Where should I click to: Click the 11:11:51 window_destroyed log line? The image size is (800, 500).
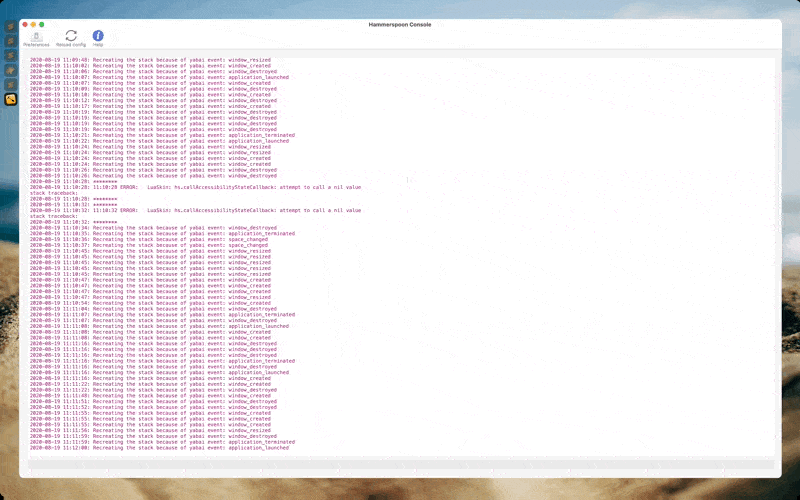[154, 402]
